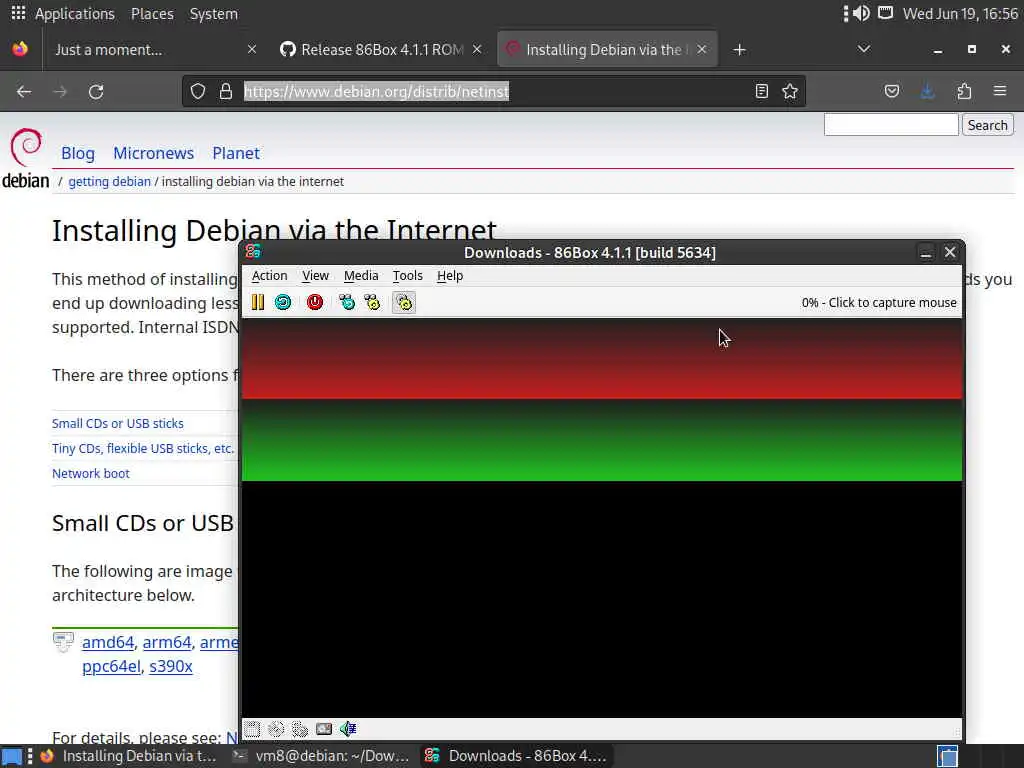The image size is (1024, 768).
Task: Jump to the Network boot section
Action: (x=91, y=473)
